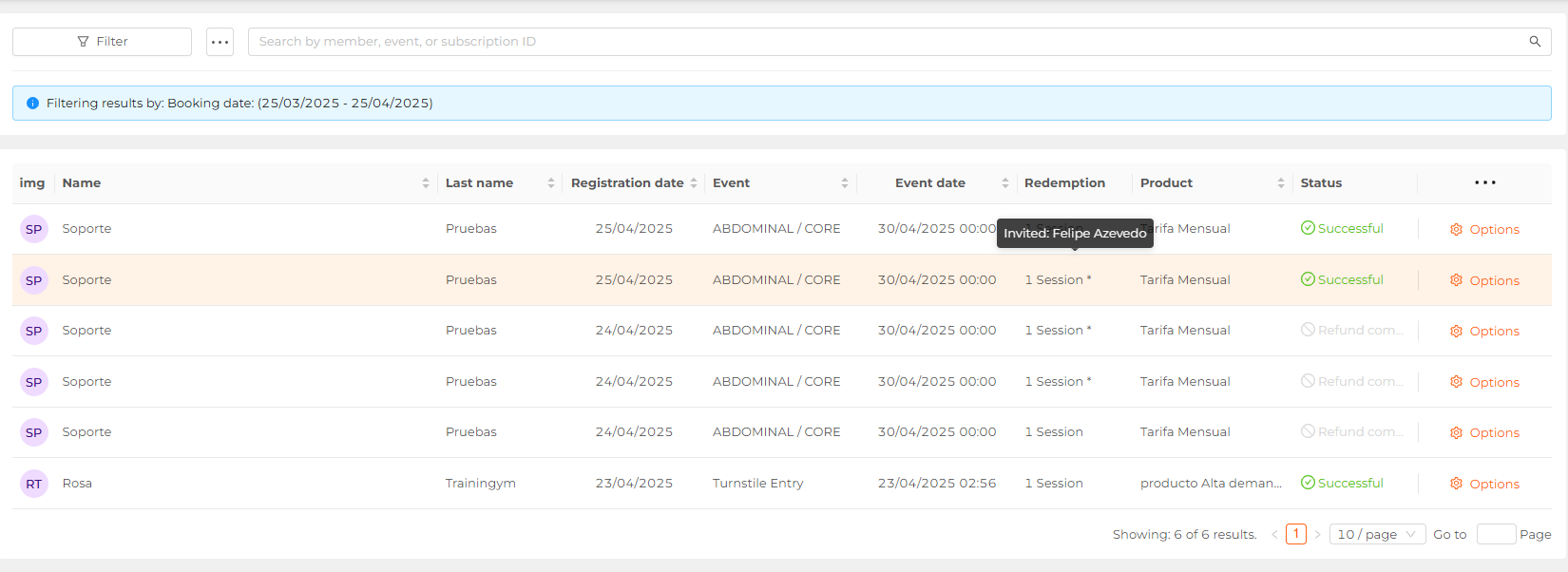
Task: Open the 10 / page size dropdown
Action: coord(1377,534)
